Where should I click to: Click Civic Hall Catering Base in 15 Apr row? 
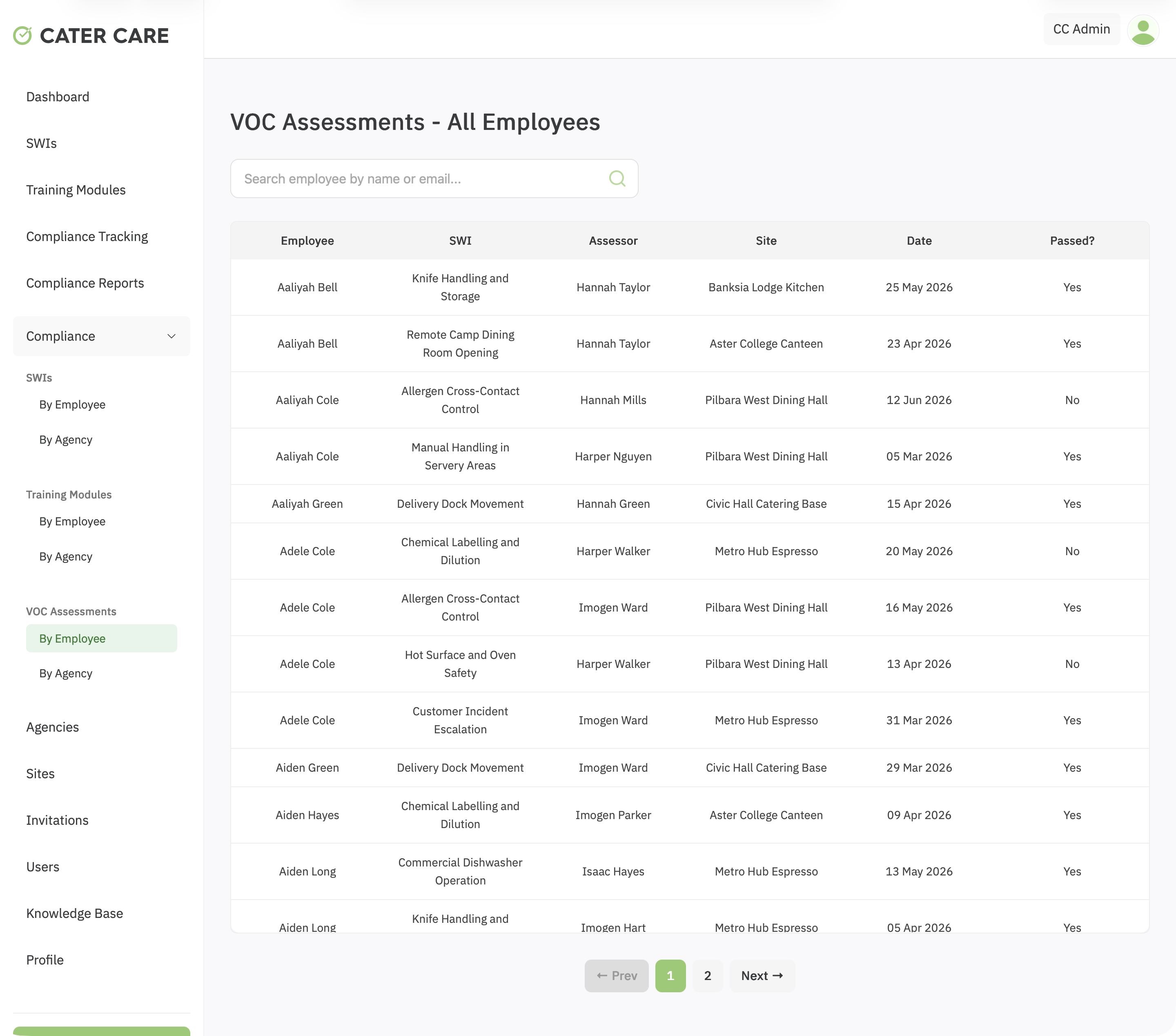(766, 504)
